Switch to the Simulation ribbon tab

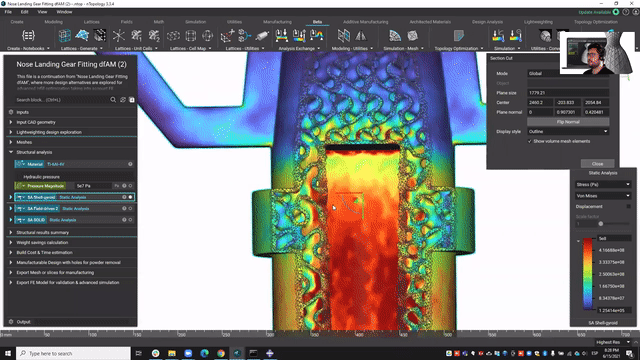[x=196, y=22]
